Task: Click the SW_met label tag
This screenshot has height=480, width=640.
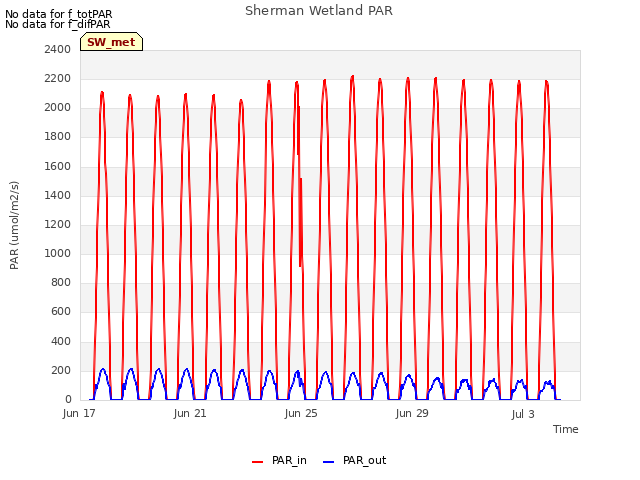Action: pyautogui.click(x=111, y=42)
